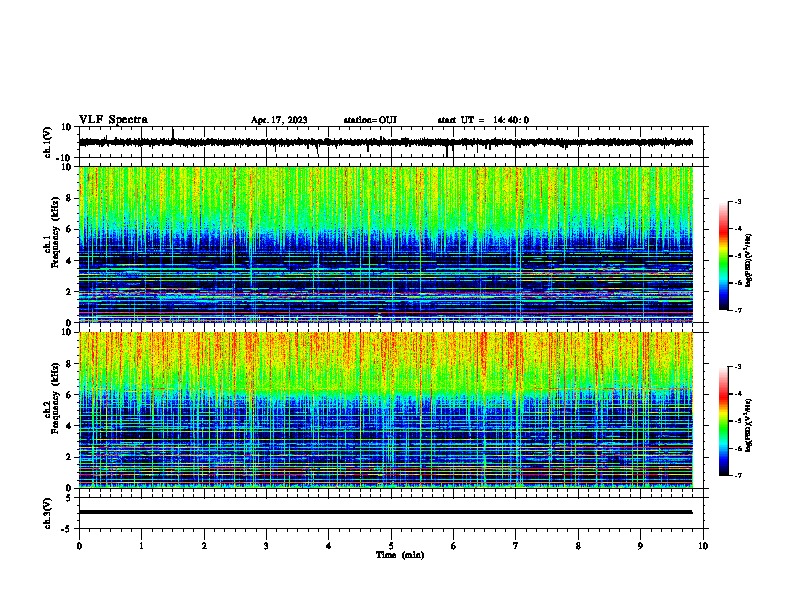Click the ch.2 color bar log(PSD) unit label
This screenshot has height=612, width=792.
point(749,426)
